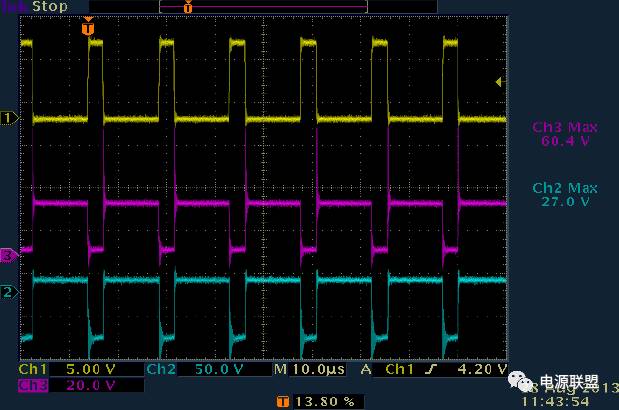Screen dimensions: 619x410
Task: Click the Ch3 Max 60.4 V measurement
Action: click(565, 134)
